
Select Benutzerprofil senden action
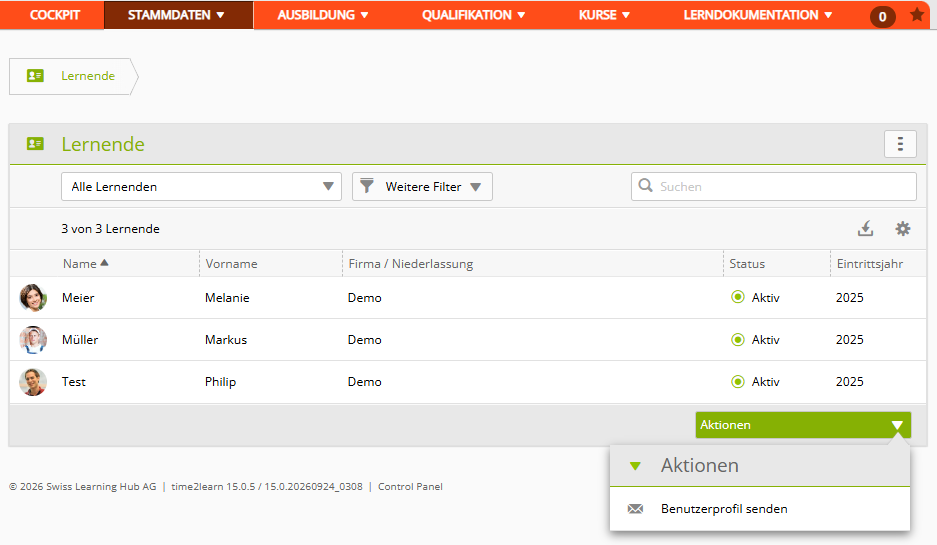click(x=760, y=509)
